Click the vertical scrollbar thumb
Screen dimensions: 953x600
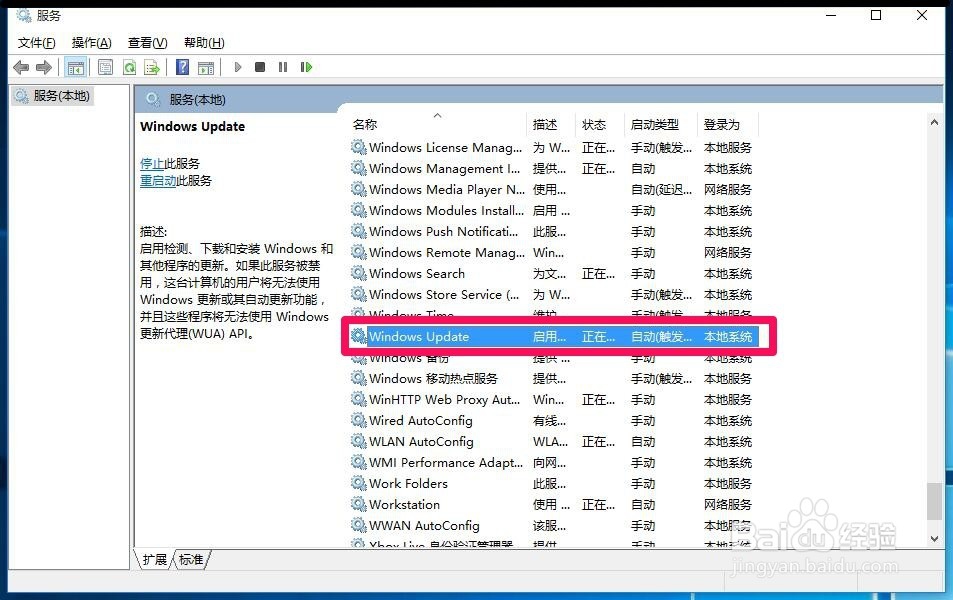934,502
